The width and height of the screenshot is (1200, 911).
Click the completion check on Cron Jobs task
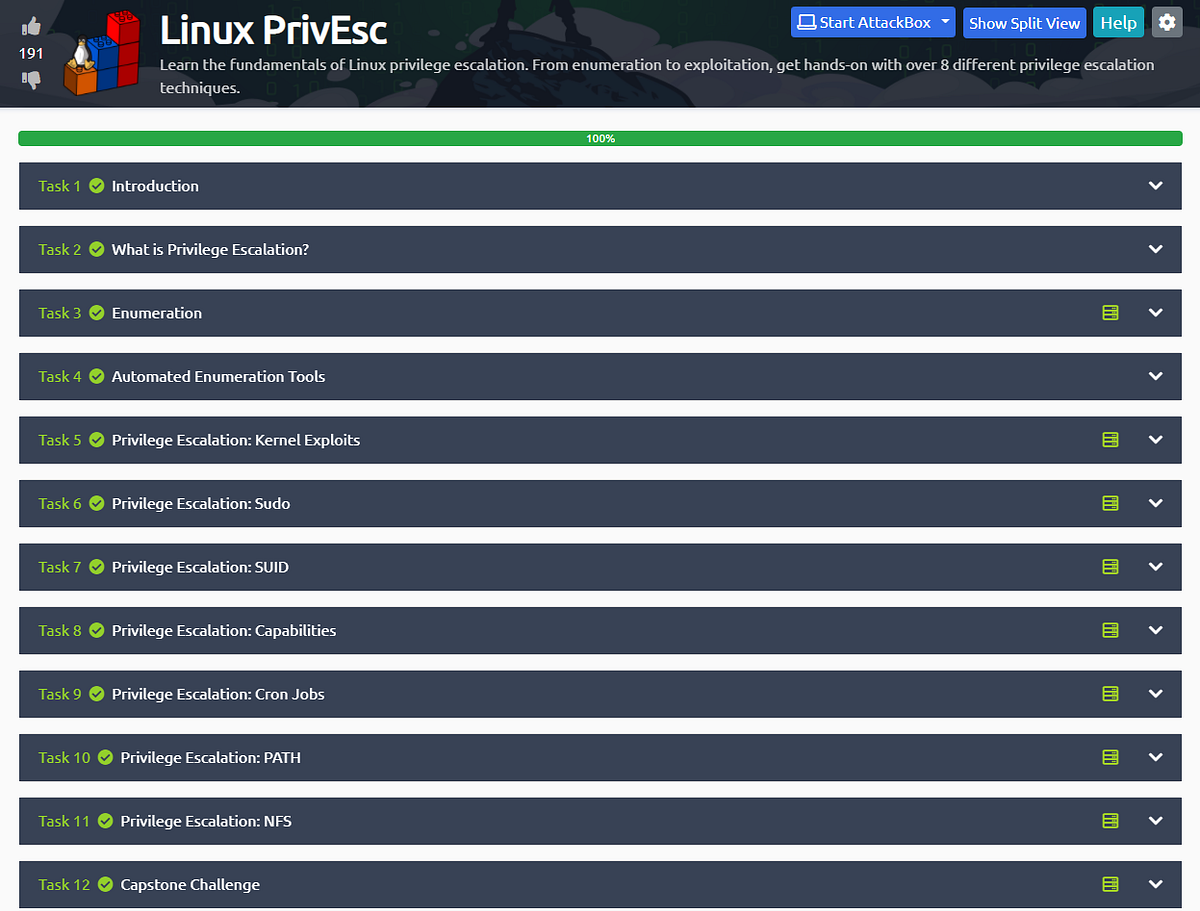pos(96,693)
